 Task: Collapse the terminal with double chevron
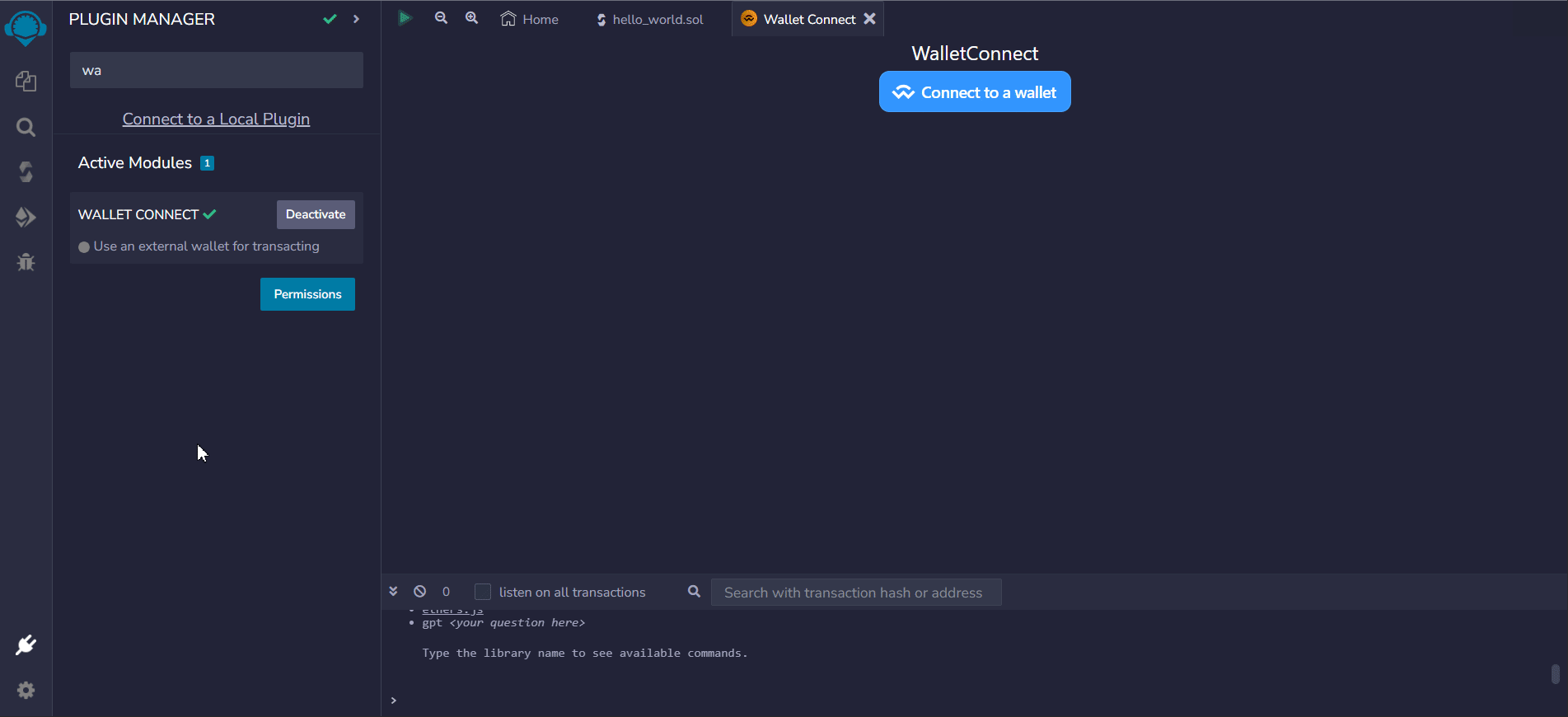(393, 592)
